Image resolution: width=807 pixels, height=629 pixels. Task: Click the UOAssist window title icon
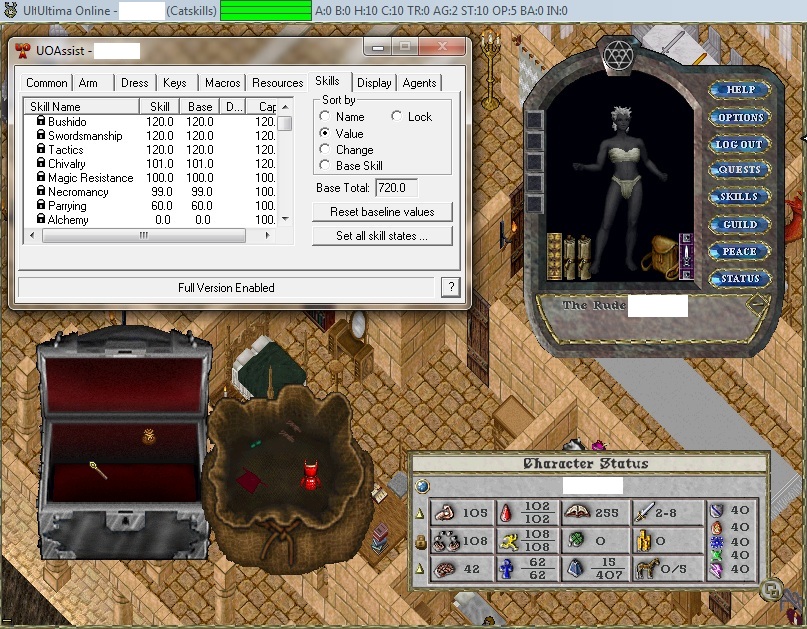[x=22, y=50]
